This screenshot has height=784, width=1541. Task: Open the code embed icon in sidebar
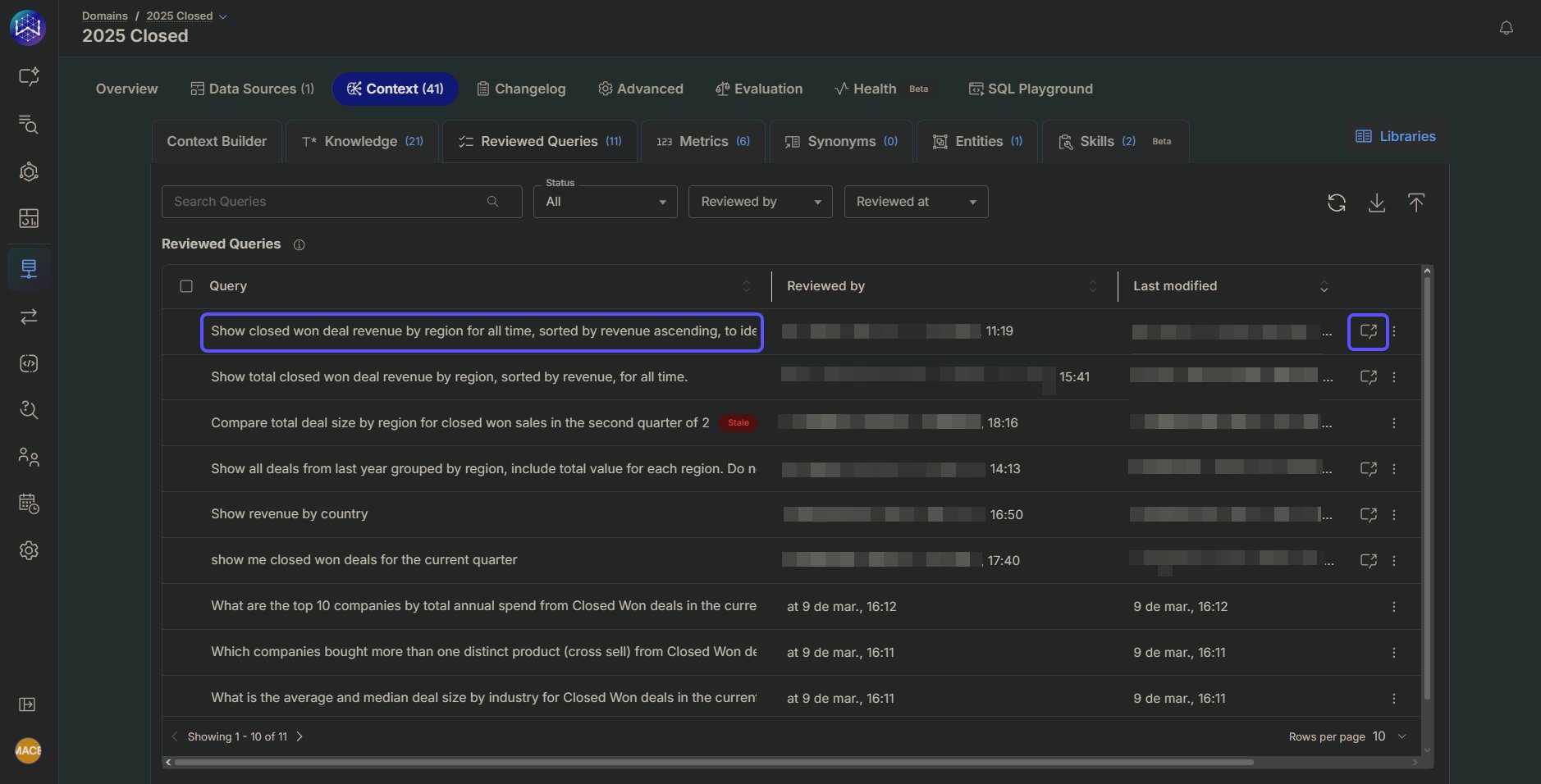[x=29, y=363]
